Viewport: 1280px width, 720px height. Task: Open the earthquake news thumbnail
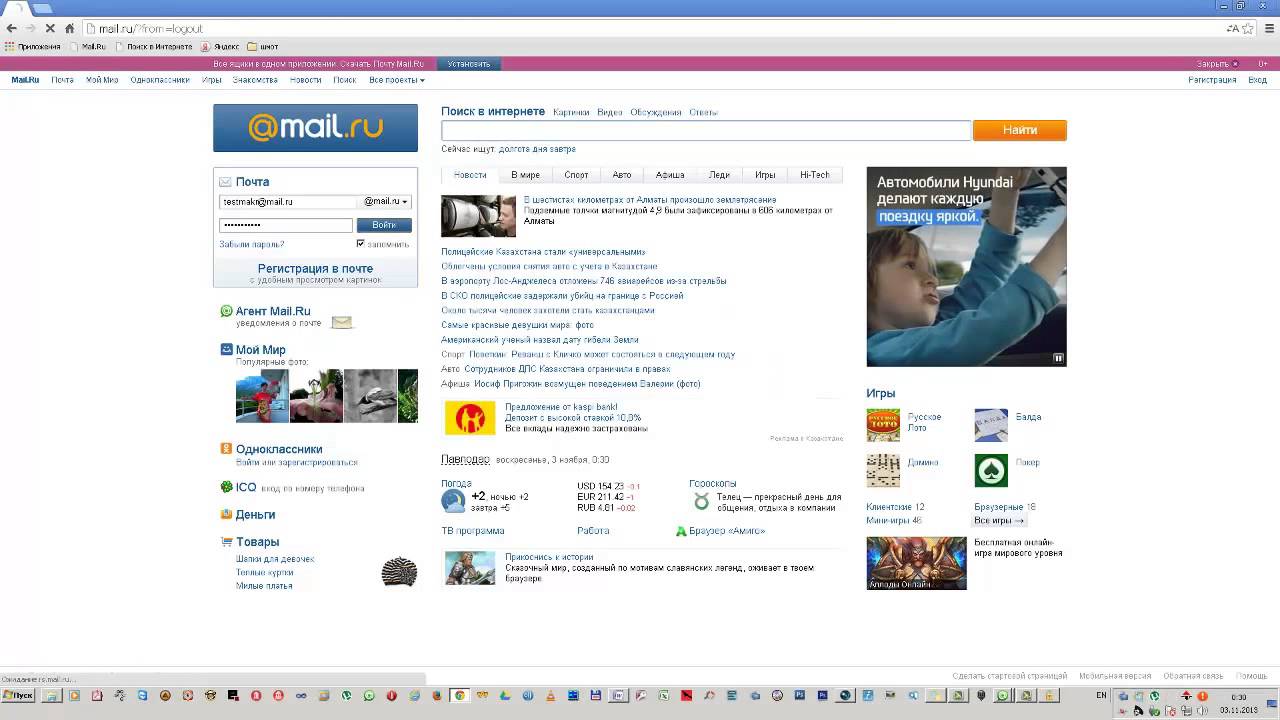click(479, 215)
